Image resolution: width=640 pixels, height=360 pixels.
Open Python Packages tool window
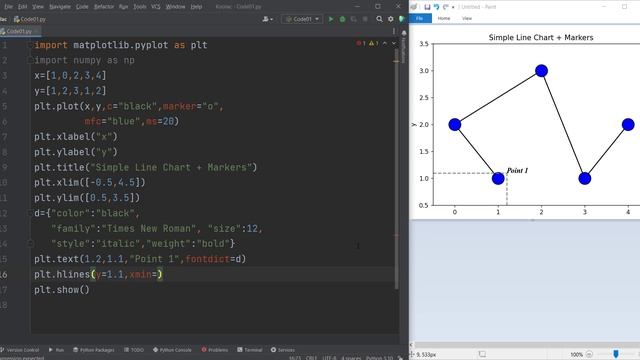(93, 350)
